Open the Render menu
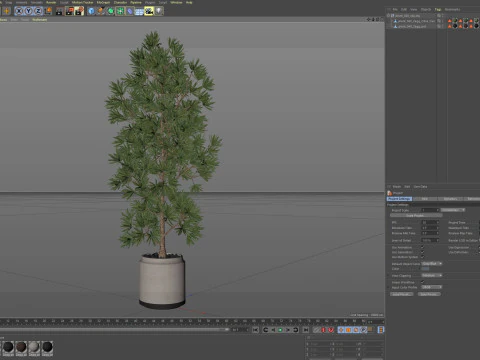 (x=51, y=2)
